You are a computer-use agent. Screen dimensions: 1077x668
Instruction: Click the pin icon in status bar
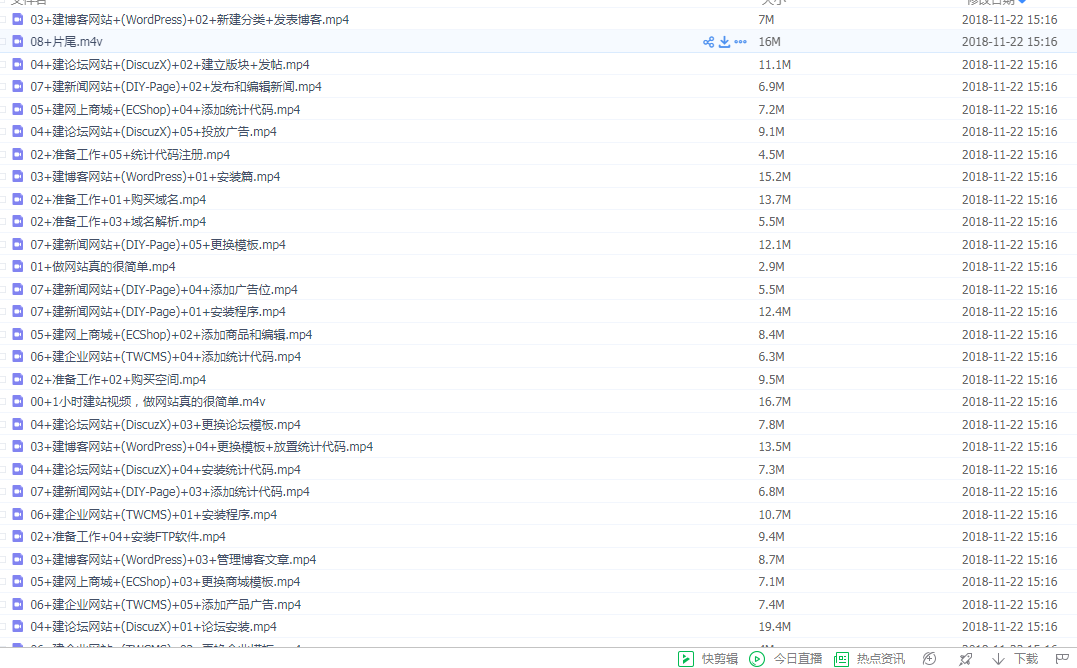tap(964, 659)
